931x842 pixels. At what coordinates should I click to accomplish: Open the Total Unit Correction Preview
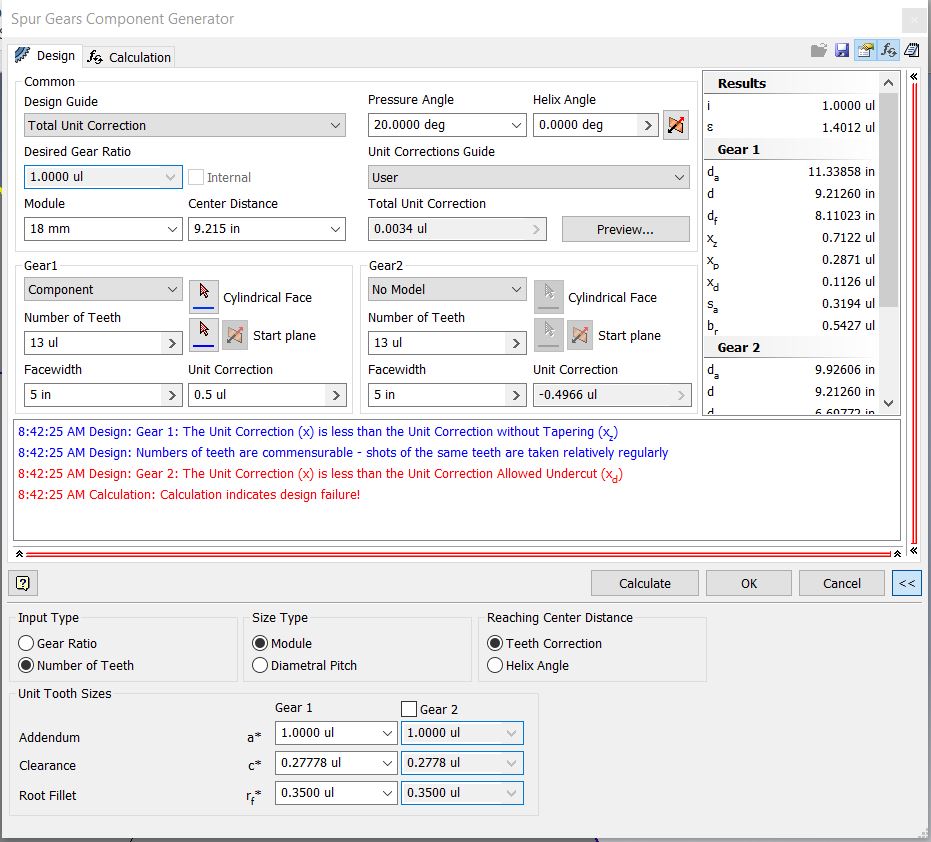click(625, 229)
